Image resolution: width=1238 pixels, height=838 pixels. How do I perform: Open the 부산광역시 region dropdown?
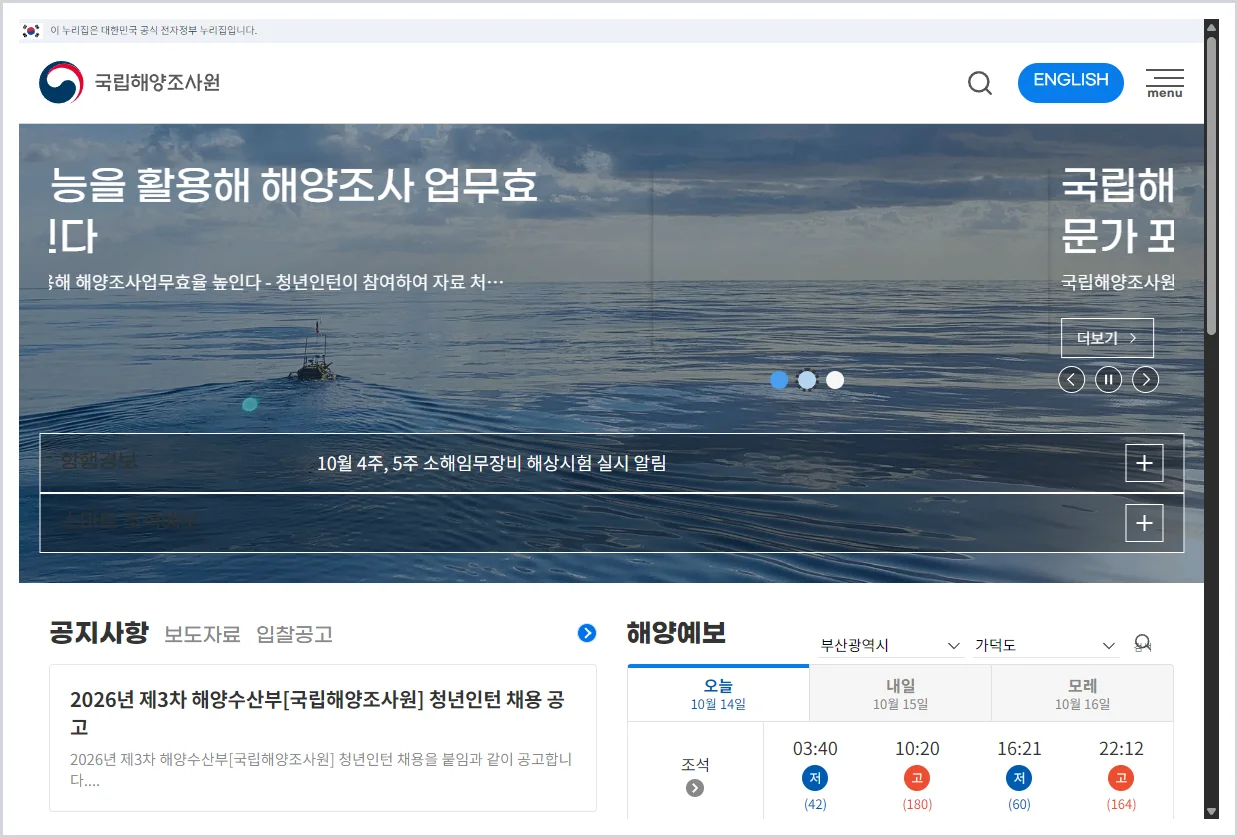click(x=889, y=645)
